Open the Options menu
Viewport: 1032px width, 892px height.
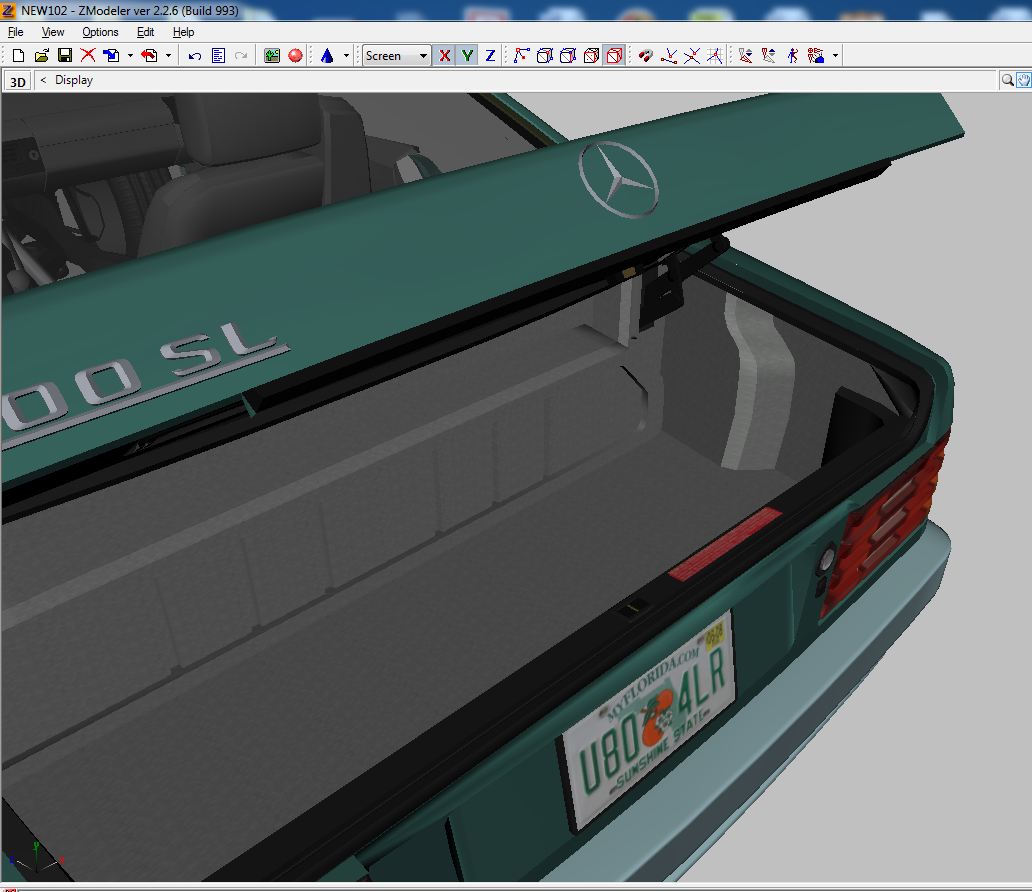point(100,32)
